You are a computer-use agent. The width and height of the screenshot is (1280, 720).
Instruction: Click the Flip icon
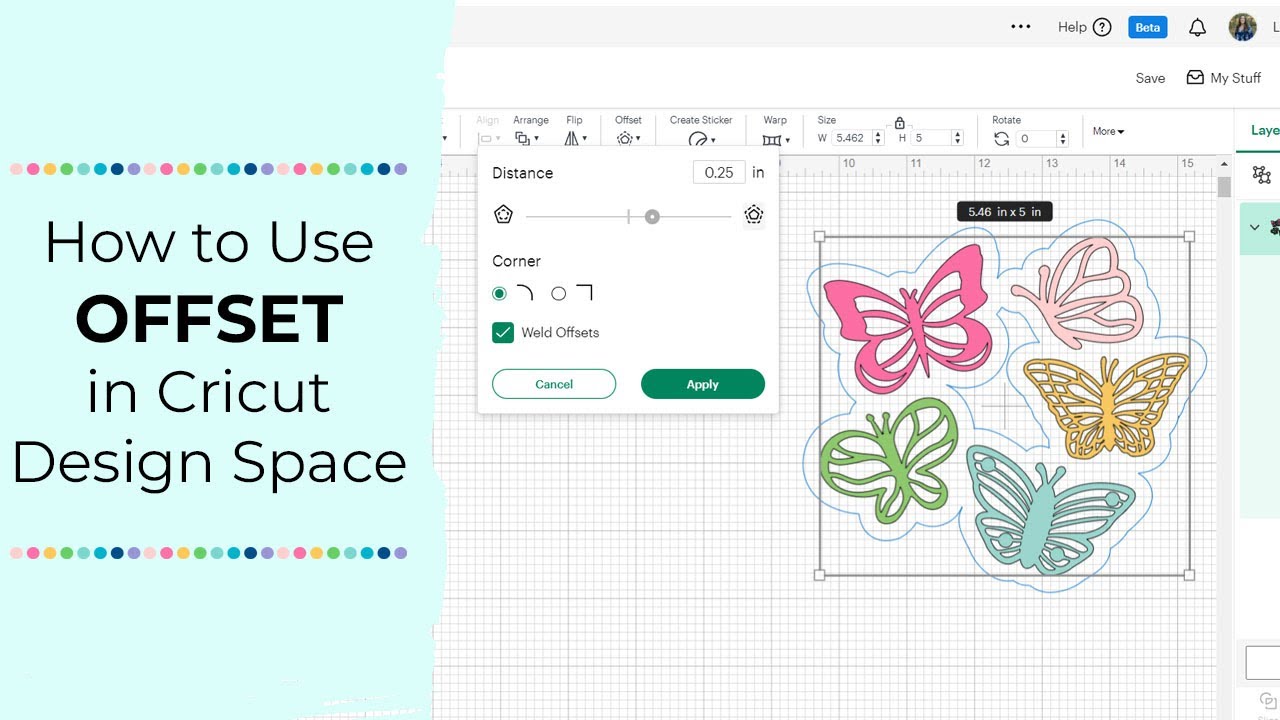571,139
